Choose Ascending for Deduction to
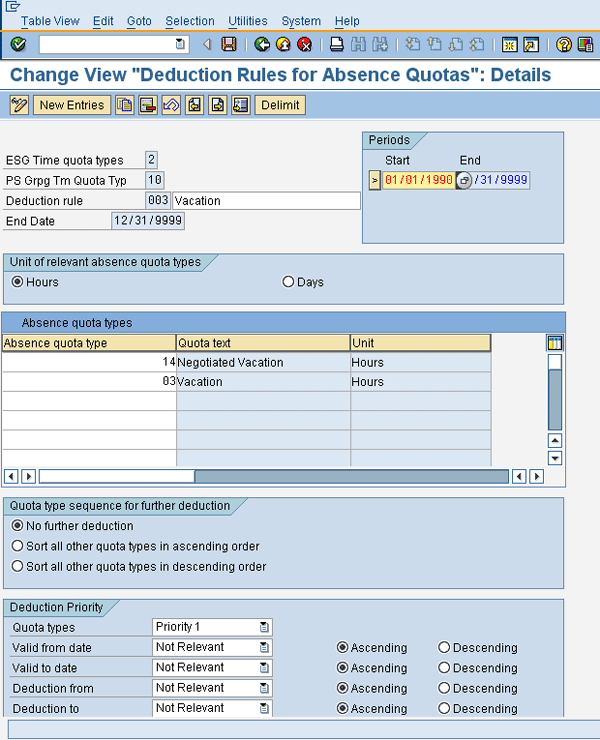Screen dimensions: 600x740 click(342, 708)
